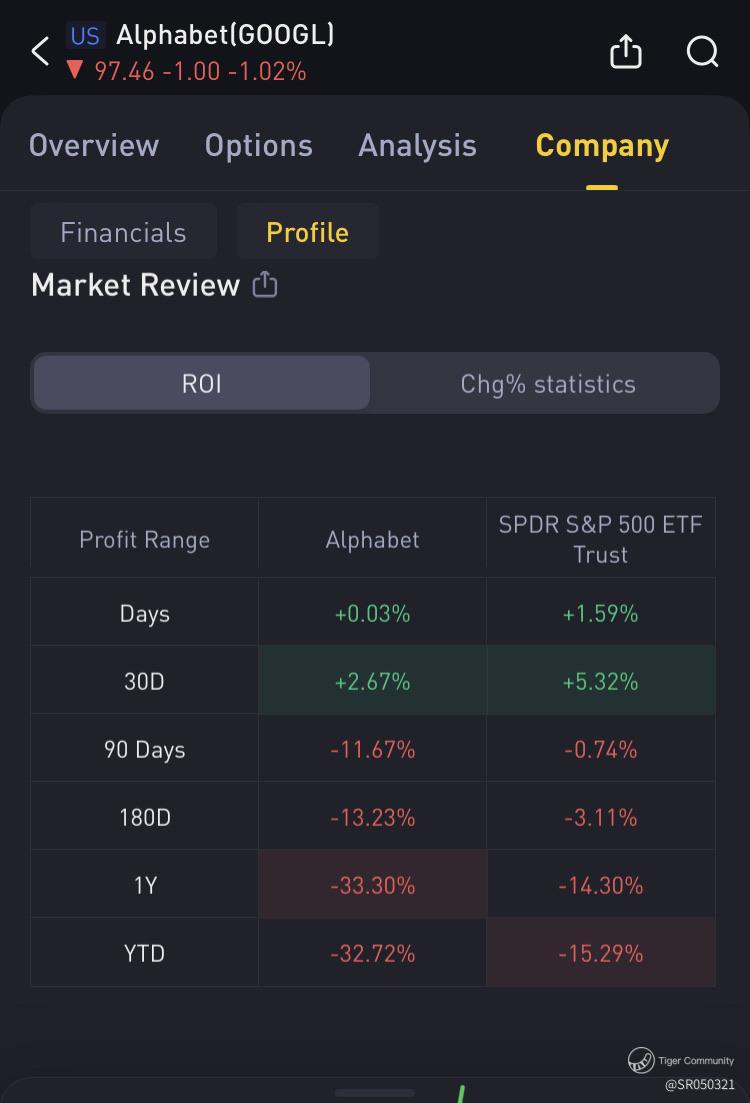Screen dimensions: 750x1103
Task: Open the Options tab
Action: pyautogui.click(x=258, y=146)
